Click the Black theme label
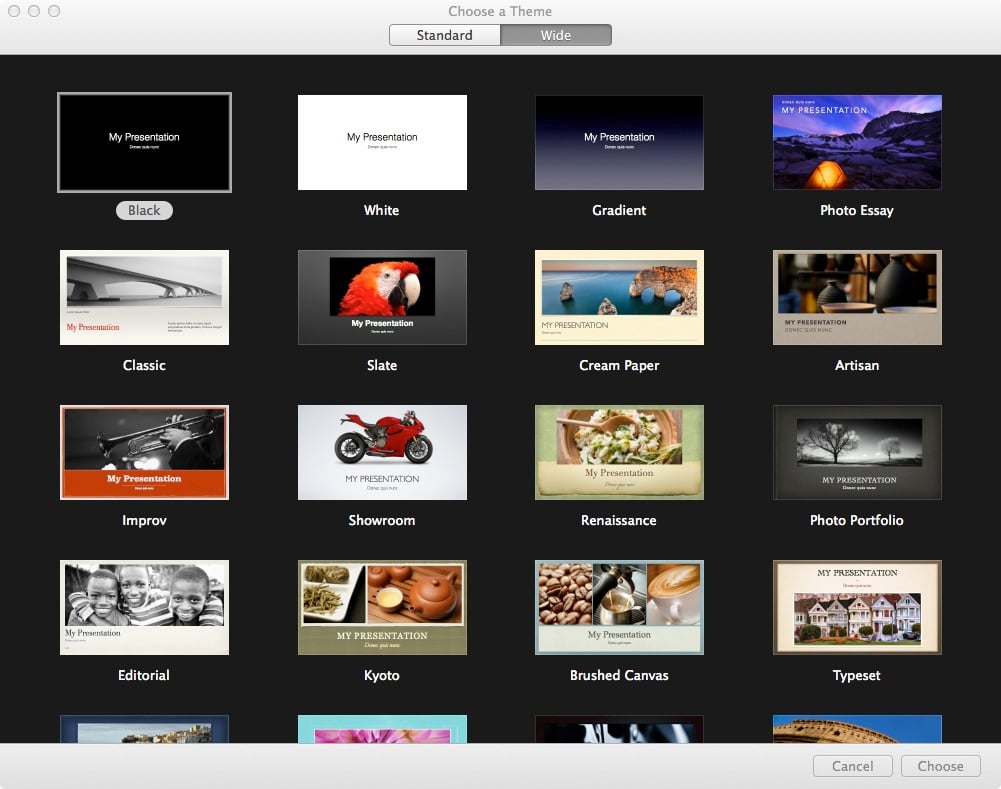The image size is (1001, 789). coord(144,211)
